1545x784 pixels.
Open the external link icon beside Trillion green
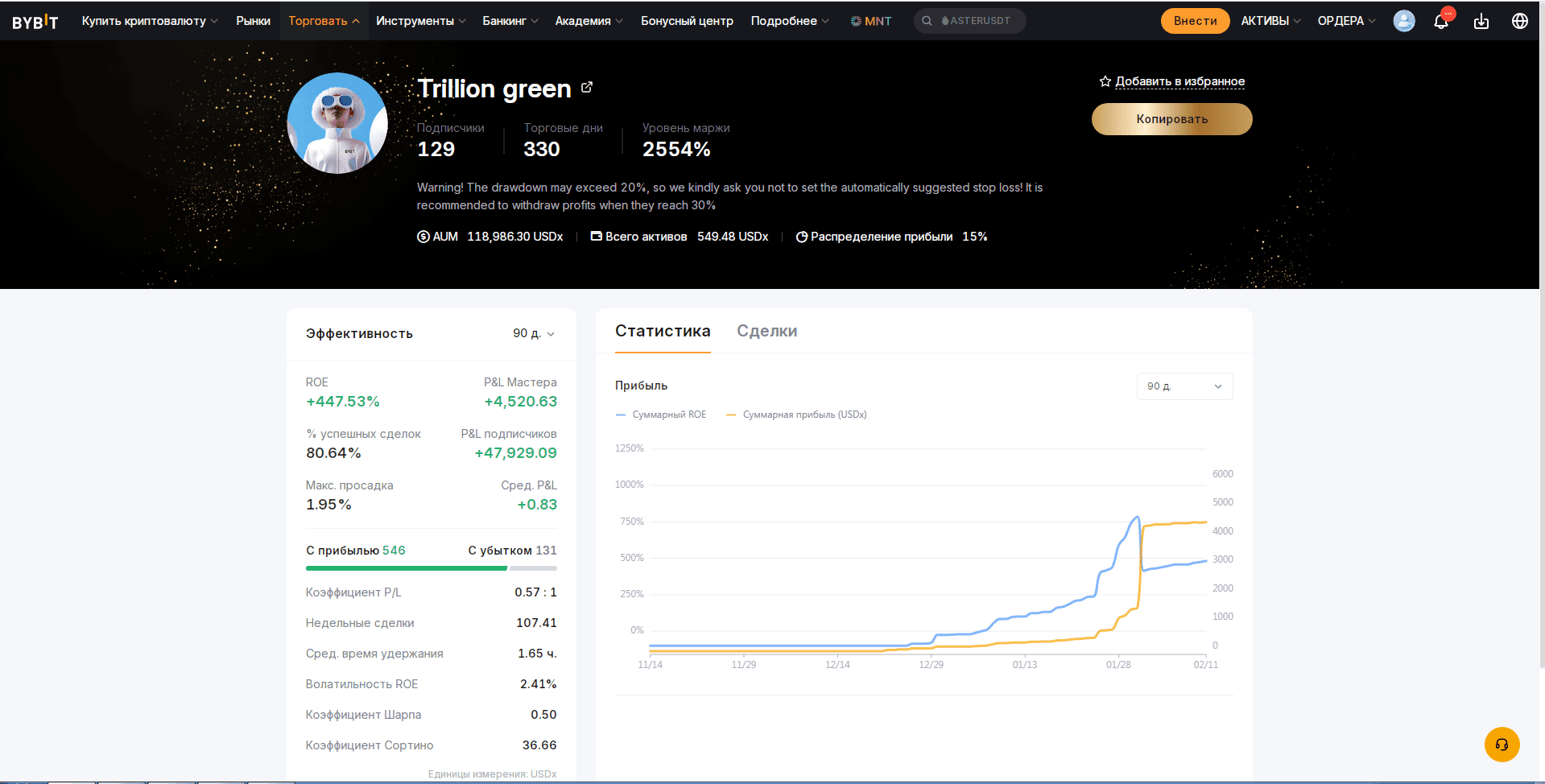(x=587, y=87)
